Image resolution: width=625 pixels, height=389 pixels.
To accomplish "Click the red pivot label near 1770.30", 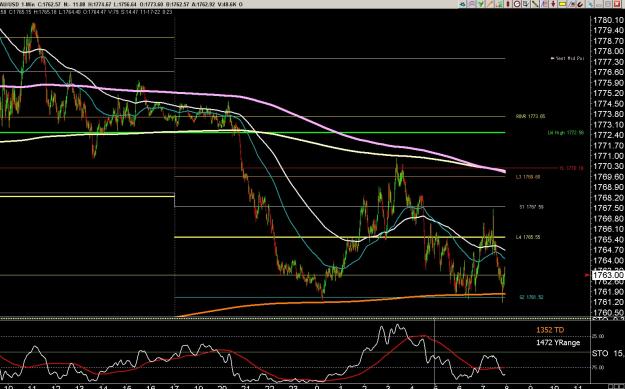I will [572, 168].
